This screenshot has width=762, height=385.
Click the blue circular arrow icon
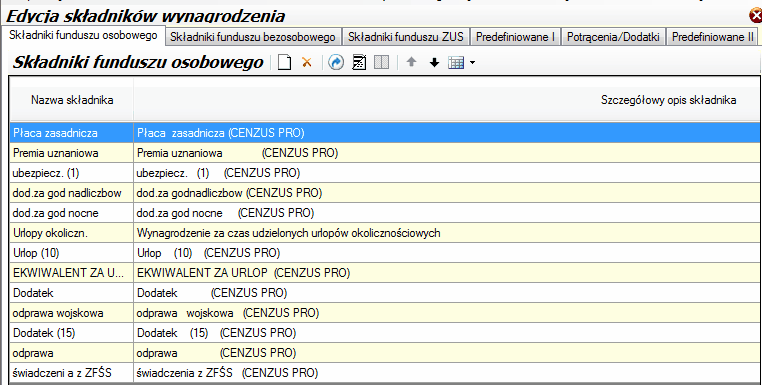[336, 62]
